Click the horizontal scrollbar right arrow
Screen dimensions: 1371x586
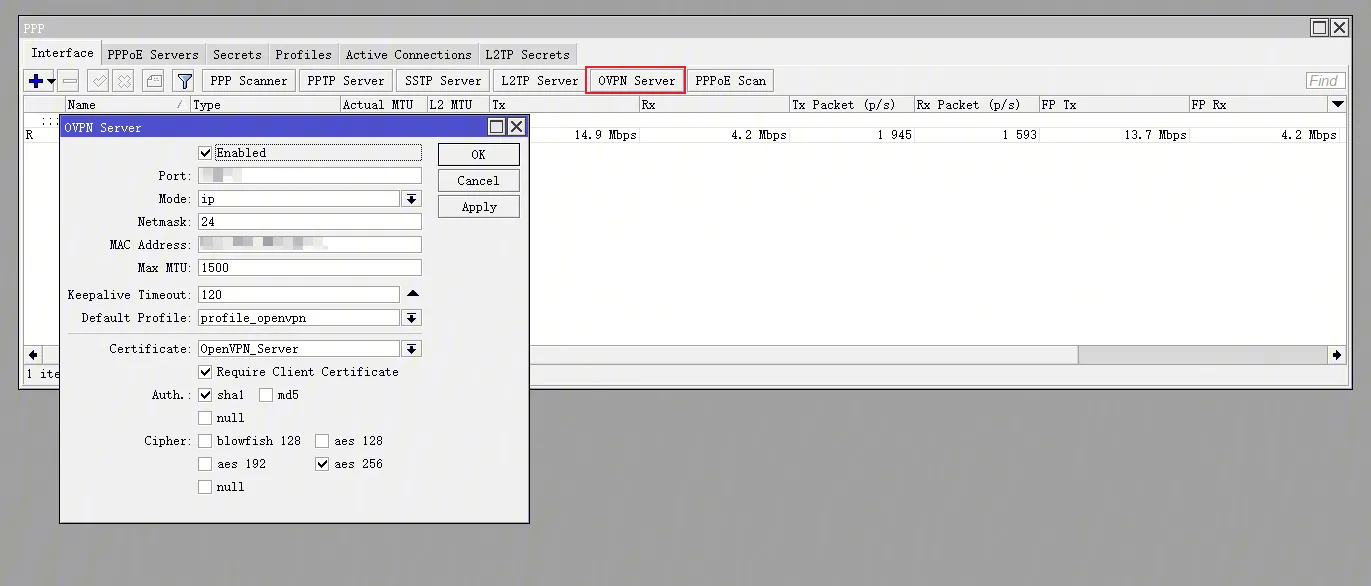(x=1337, y=355)
